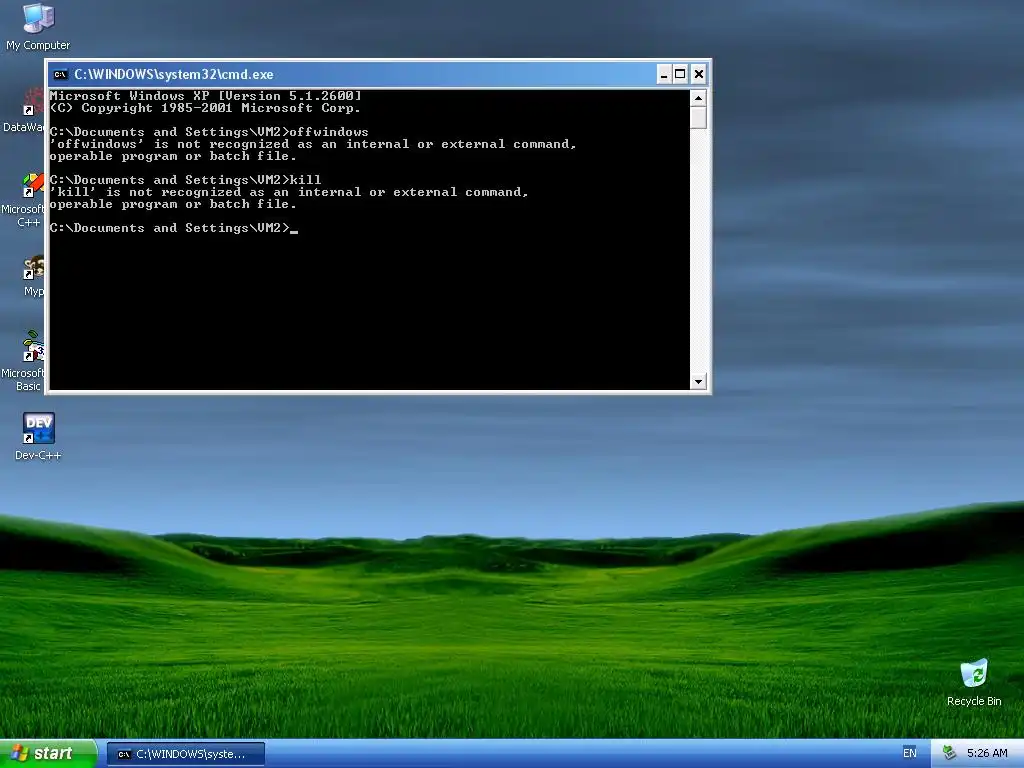Open the My Computer desktop icon
The width and height of the screenshot is (1024, 768).
tap(38, 27)
